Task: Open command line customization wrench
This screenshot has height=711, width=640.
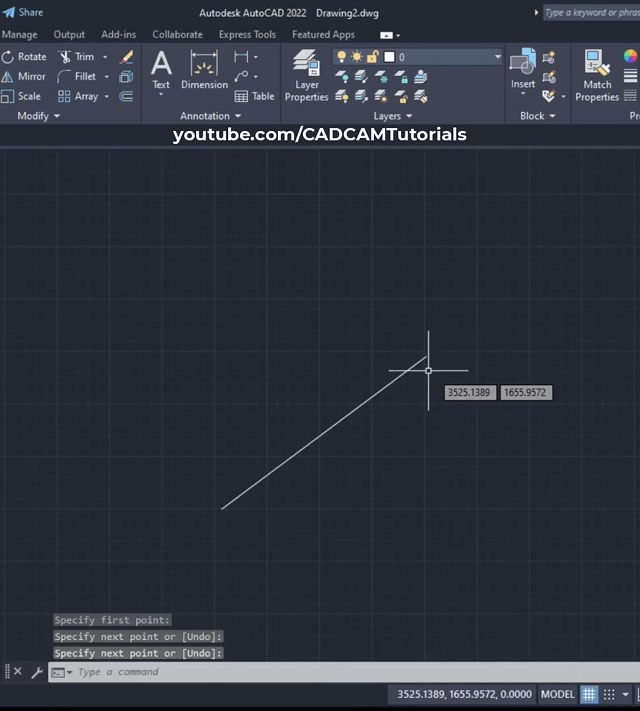Action: pyautogui.click(x=37, y=672)
